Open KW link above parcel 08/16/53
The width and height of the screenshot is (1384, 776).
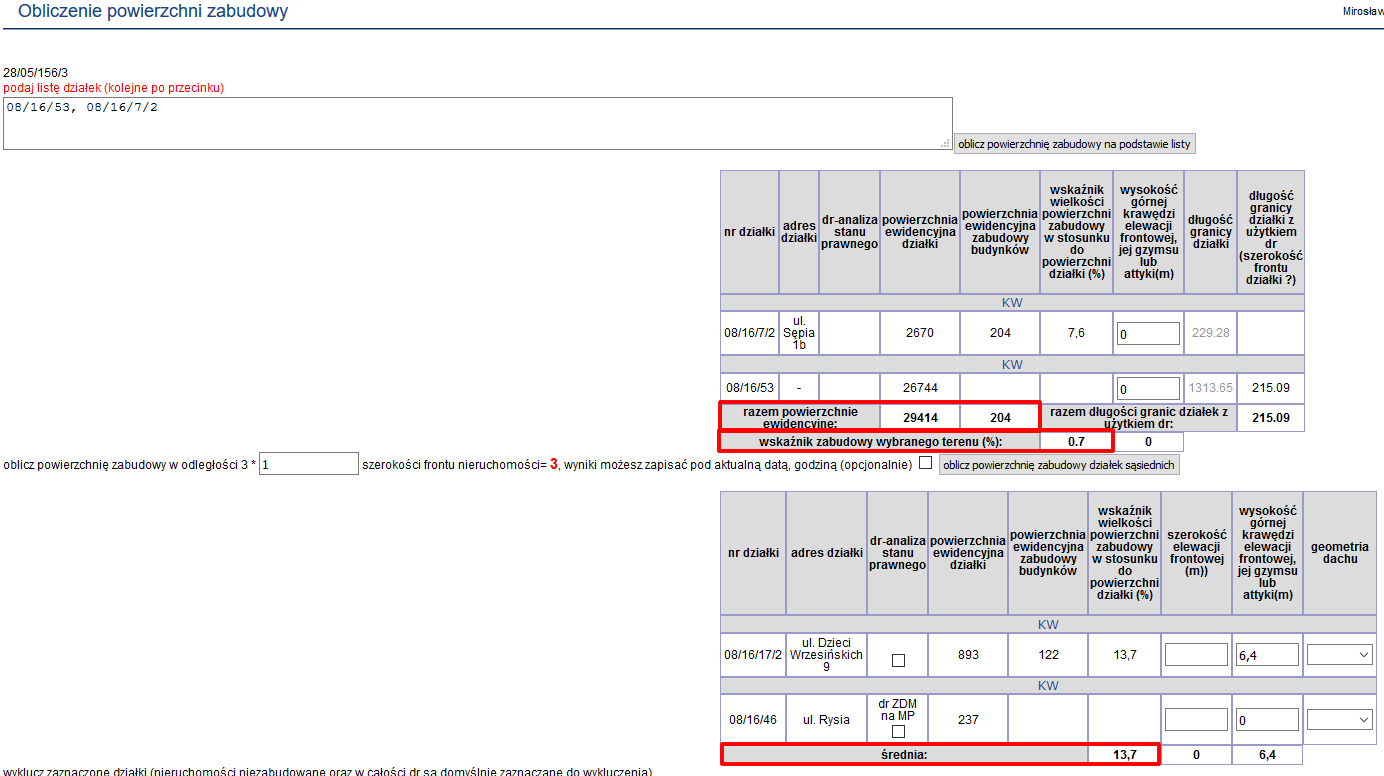point(1012,365)
